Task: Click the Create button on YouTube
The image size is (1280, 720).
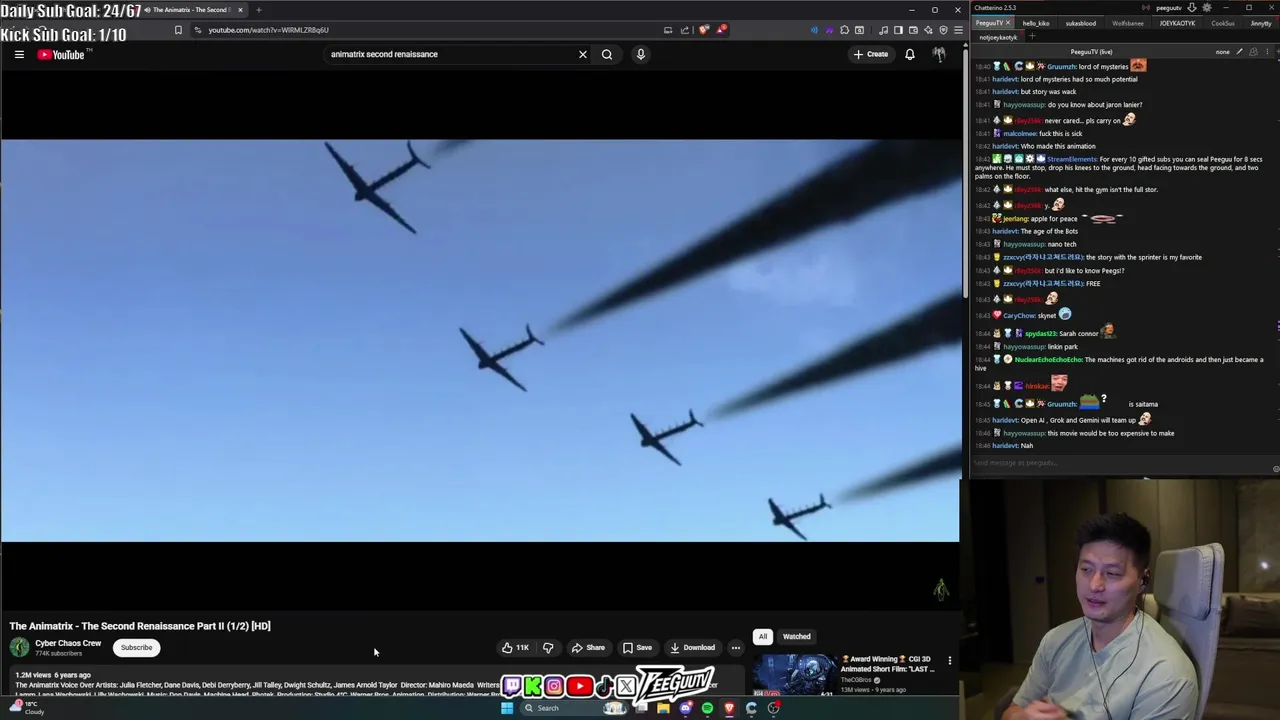Action: 871,54
